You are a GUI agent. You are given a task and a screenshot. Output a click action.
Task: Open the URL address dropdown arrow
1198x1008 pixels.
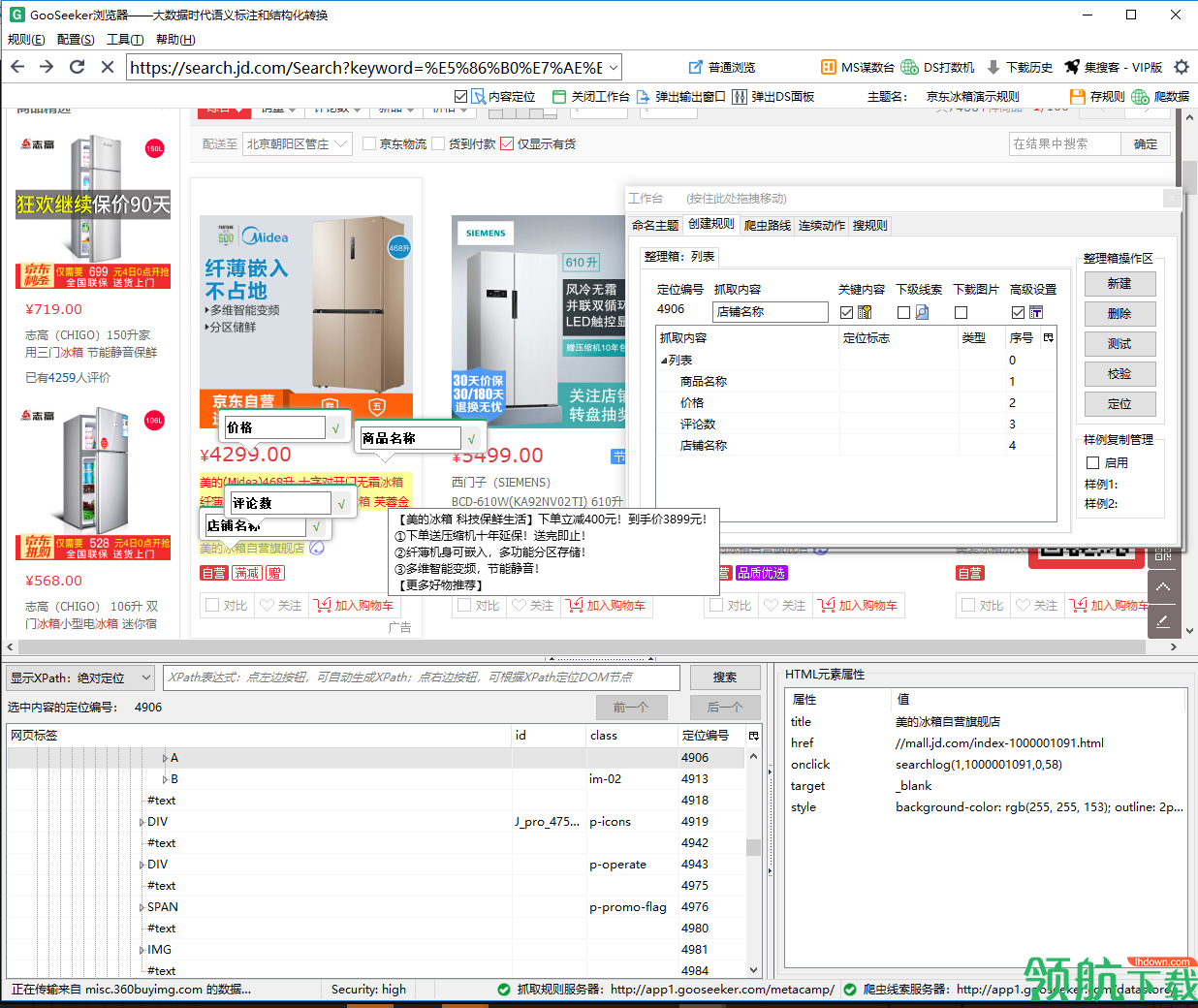[x=614, y=67]
